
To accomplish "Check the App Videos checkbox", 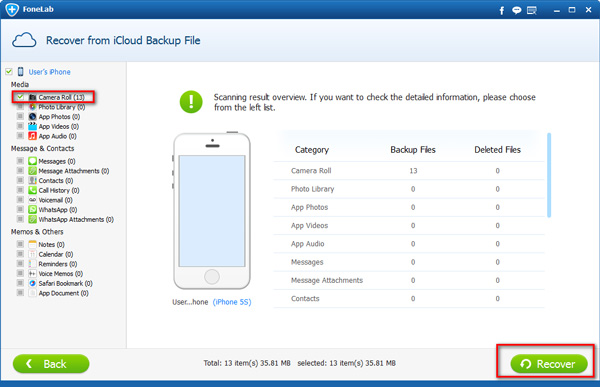I will tap(20, 126).
